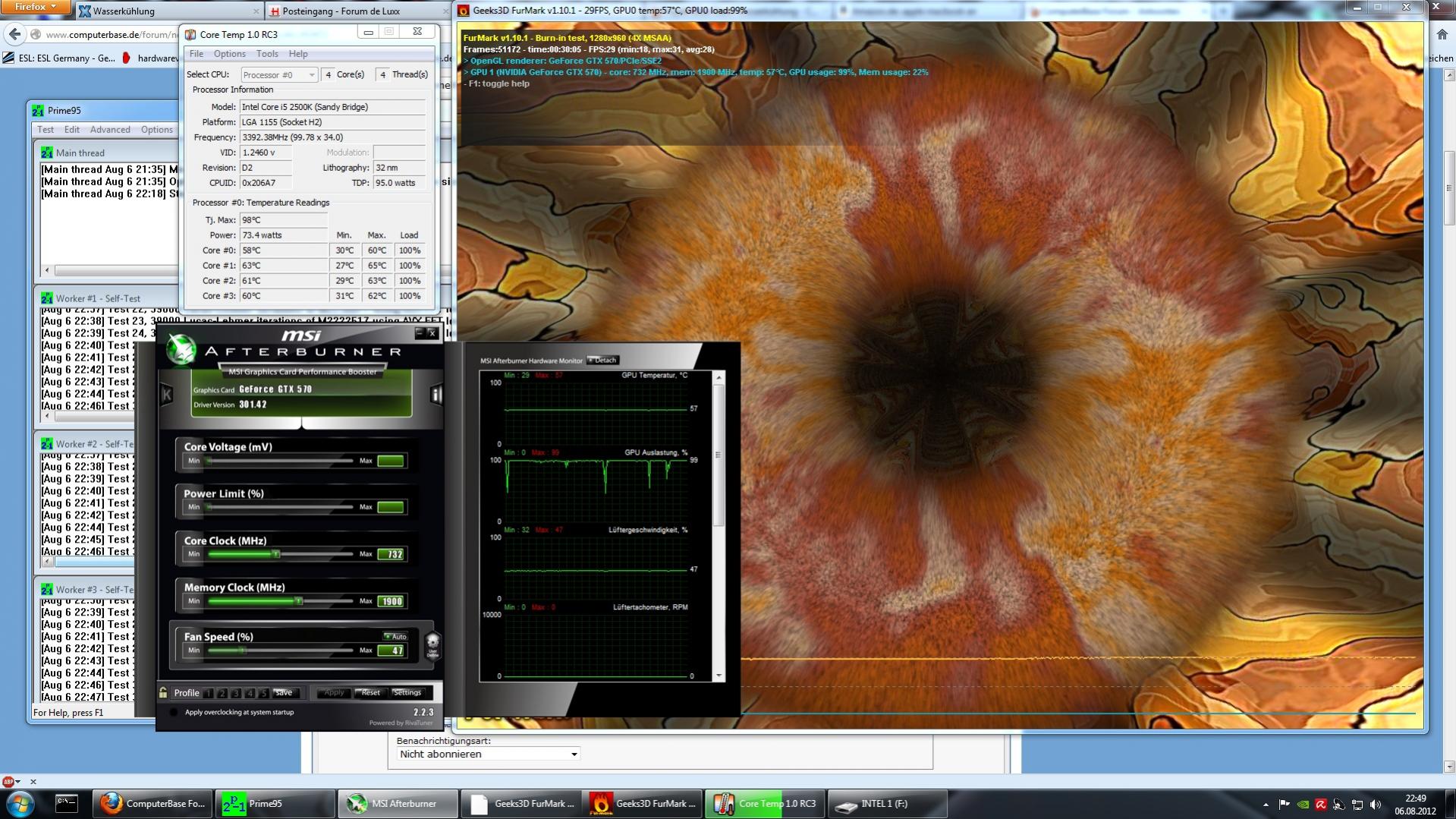Click the Afterburner Reset button
The height and width of the screenshot is (819, 1456).
[x=371, y=692]
